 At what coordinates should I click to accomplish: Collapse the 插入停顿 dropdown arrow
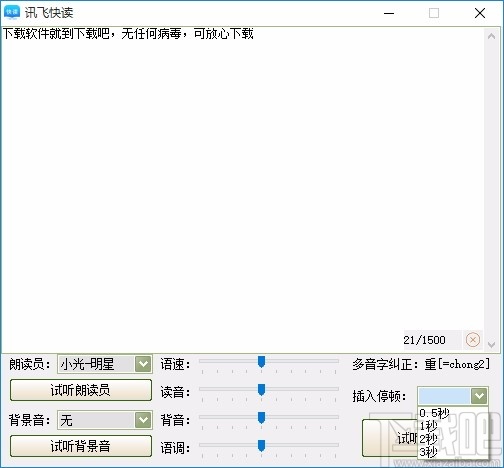tap(479, 396)
